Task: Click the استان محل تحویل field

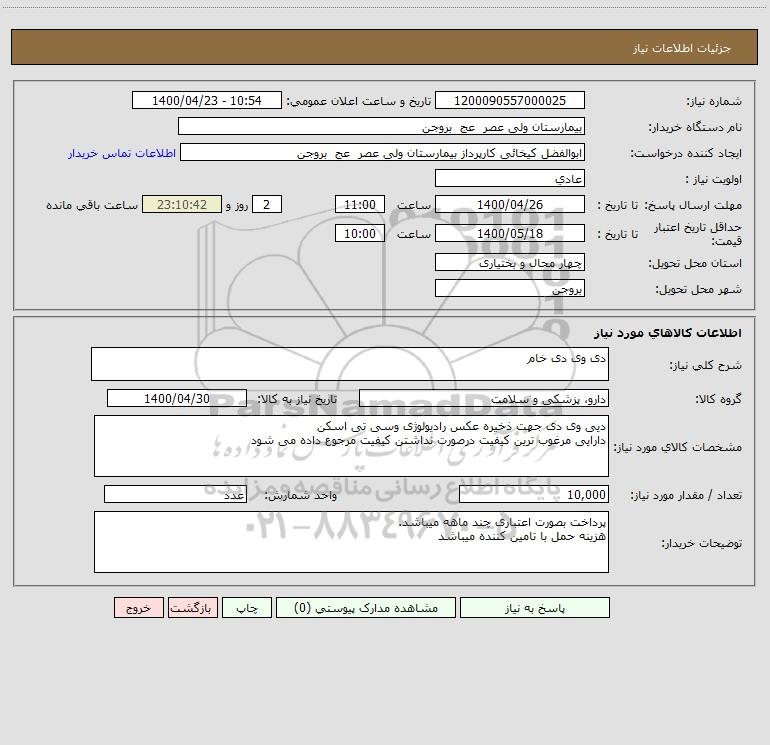Action: 510,263
